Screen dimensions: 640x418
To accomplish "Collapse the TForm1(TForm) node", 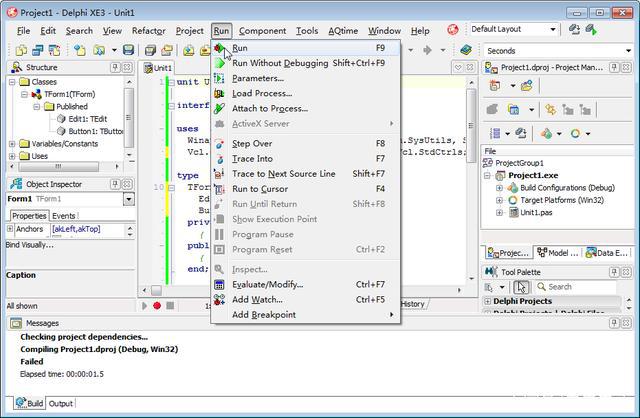I will coord(24,94).
